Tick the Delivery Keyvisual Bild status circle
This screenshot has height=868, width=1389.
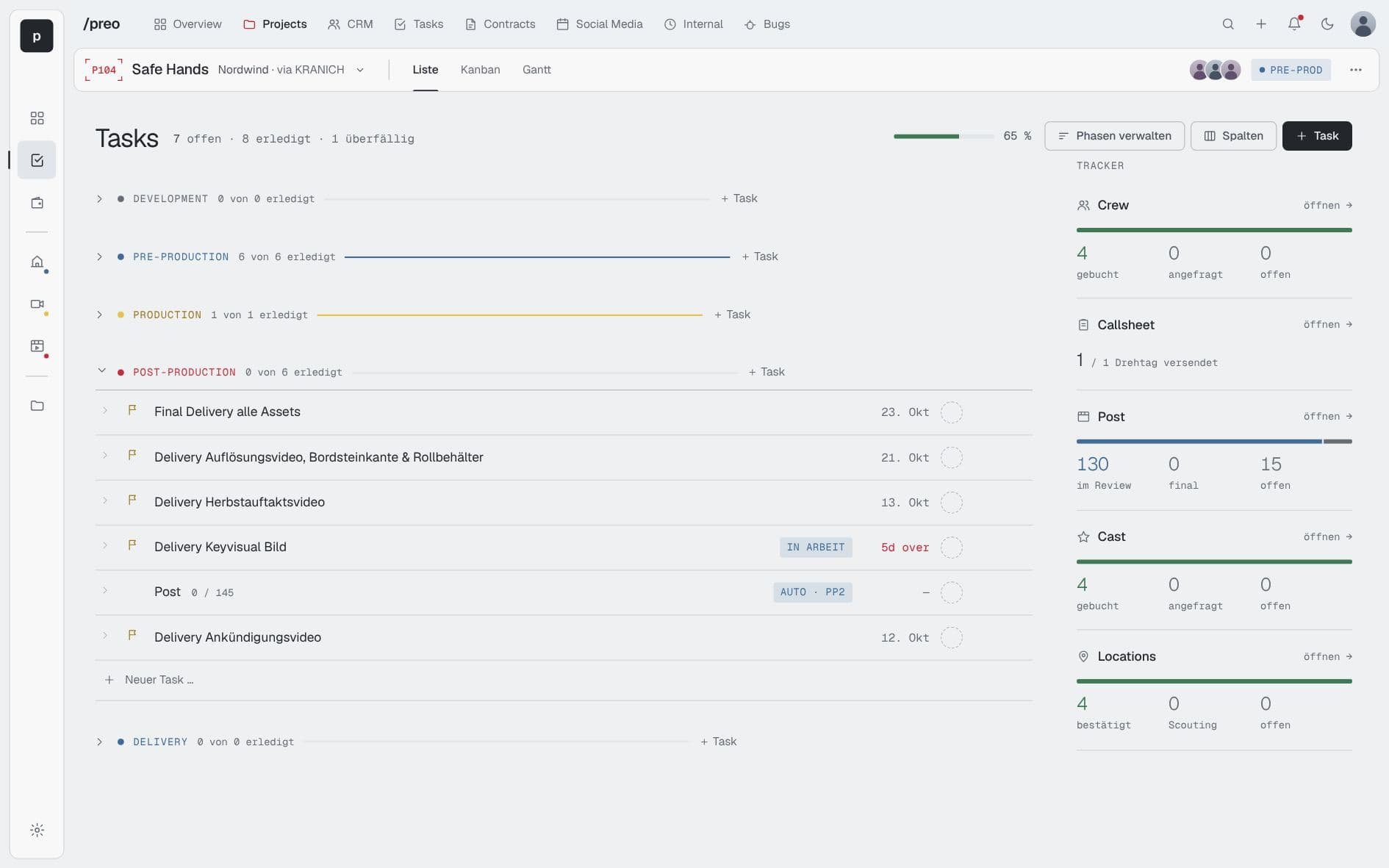[x=952, y=548]
